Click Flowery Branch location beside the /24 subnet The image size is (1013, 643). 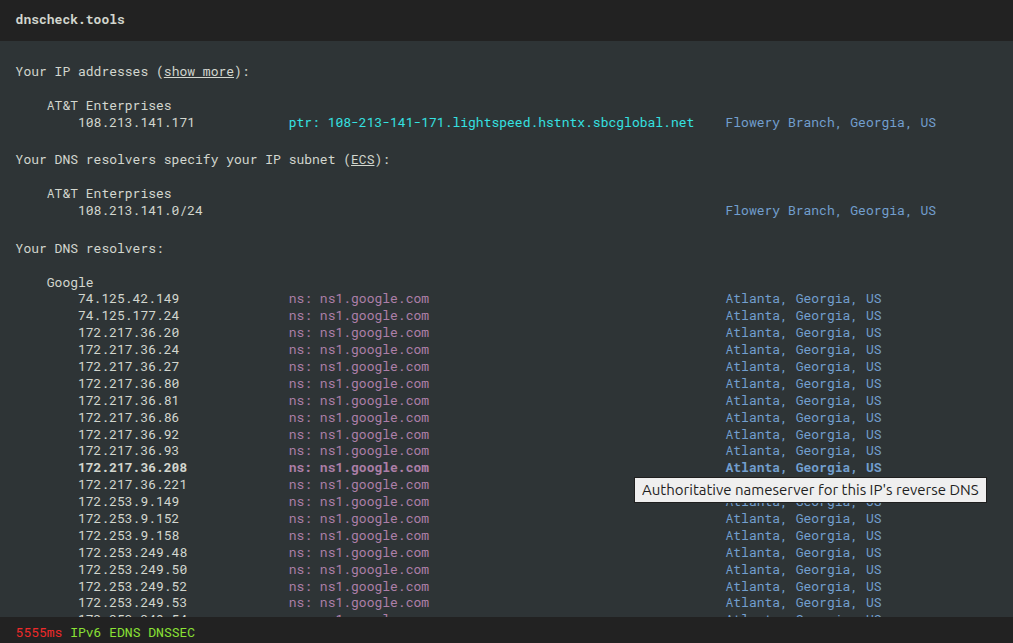coord(830,211)
